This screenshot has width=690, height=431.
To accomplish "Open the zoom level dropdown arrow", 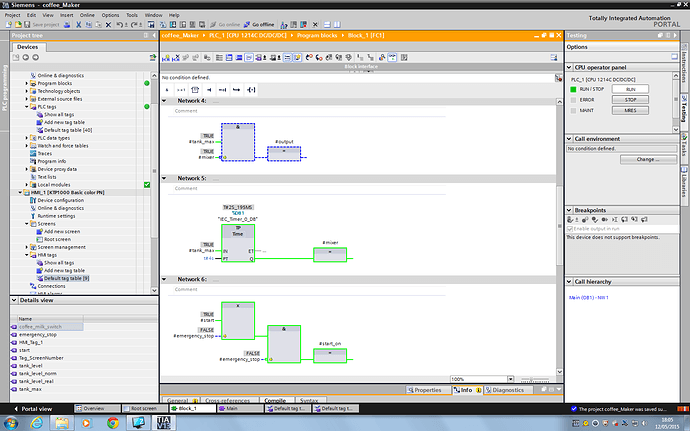I will [510, 379].
